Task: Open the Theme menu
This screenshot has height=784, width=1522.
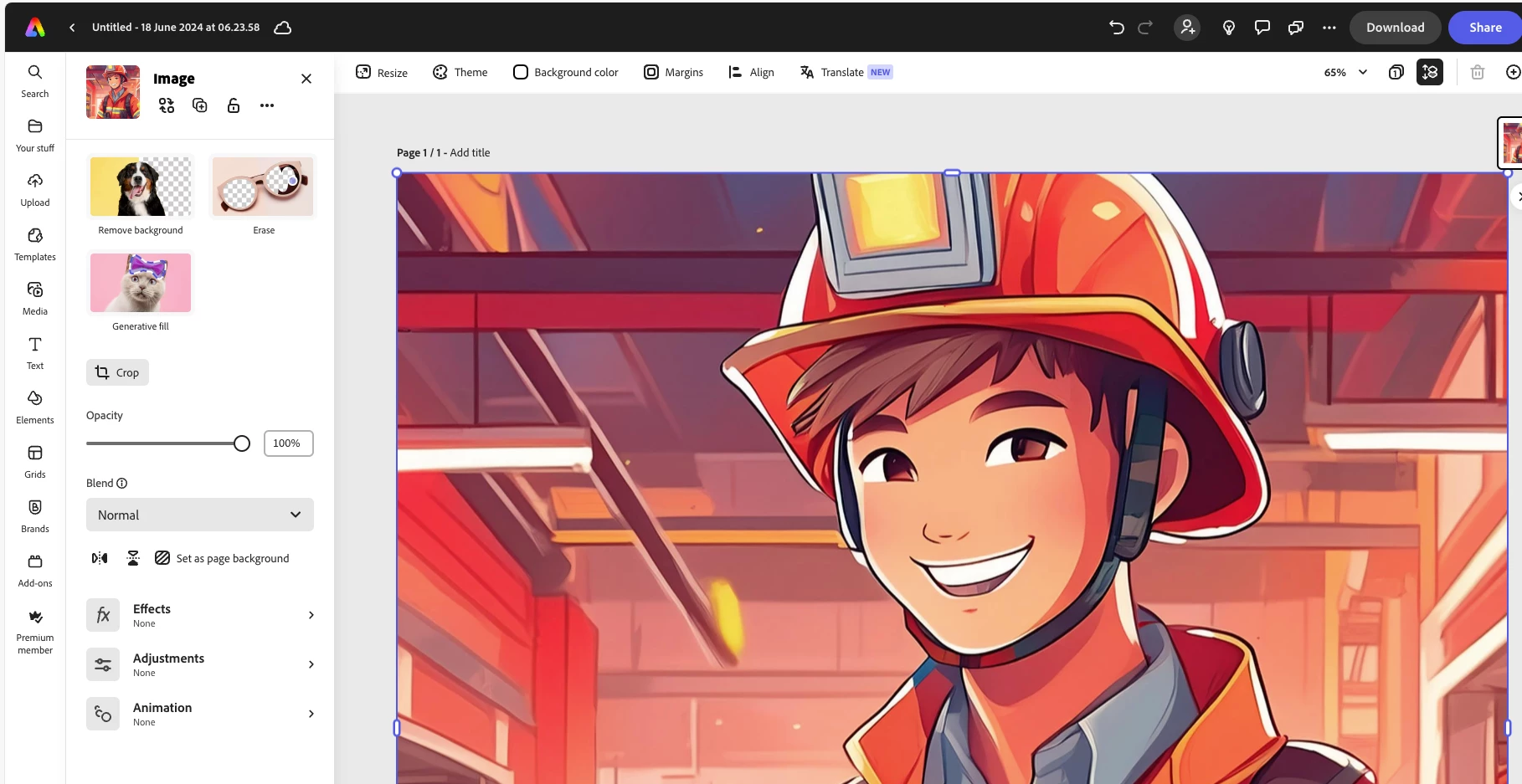Action: (x=460, y=72)
